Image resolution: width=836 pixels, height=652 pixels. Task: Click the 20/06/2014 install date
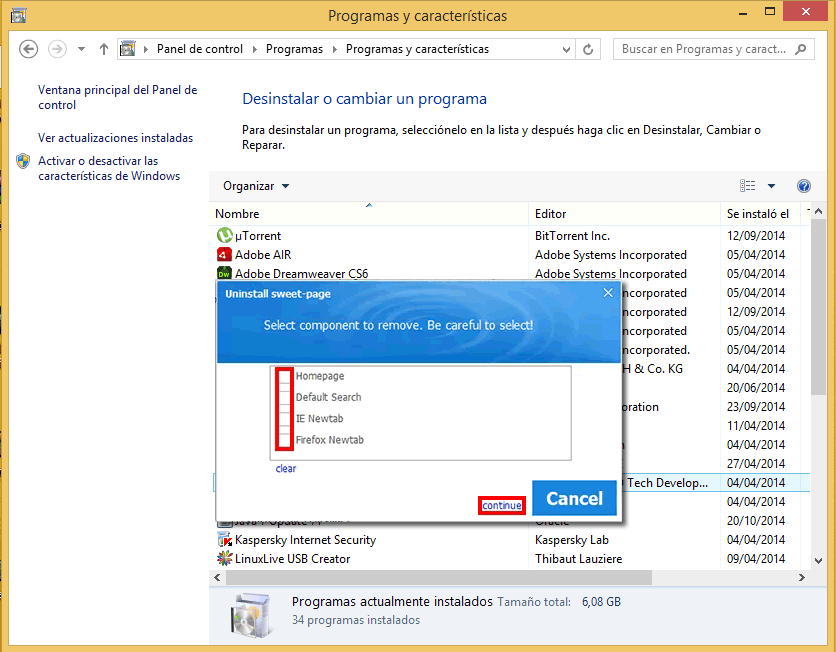tap(755, 388)
